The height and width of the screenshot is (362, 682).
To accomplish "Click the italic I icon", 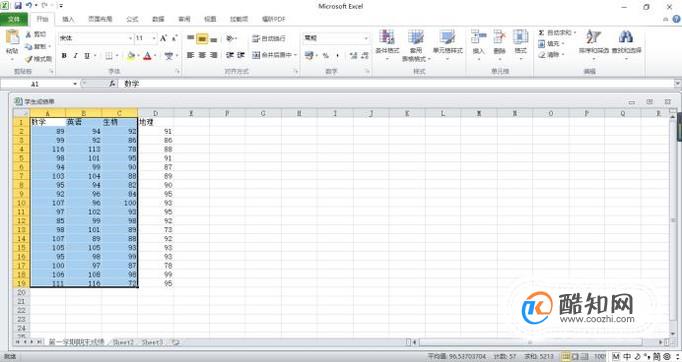I will 75,56.
